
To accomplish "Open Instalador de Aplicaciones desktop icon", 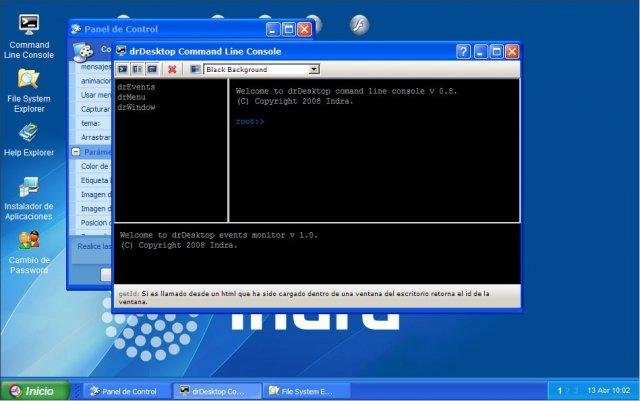I will click(29, 198).
